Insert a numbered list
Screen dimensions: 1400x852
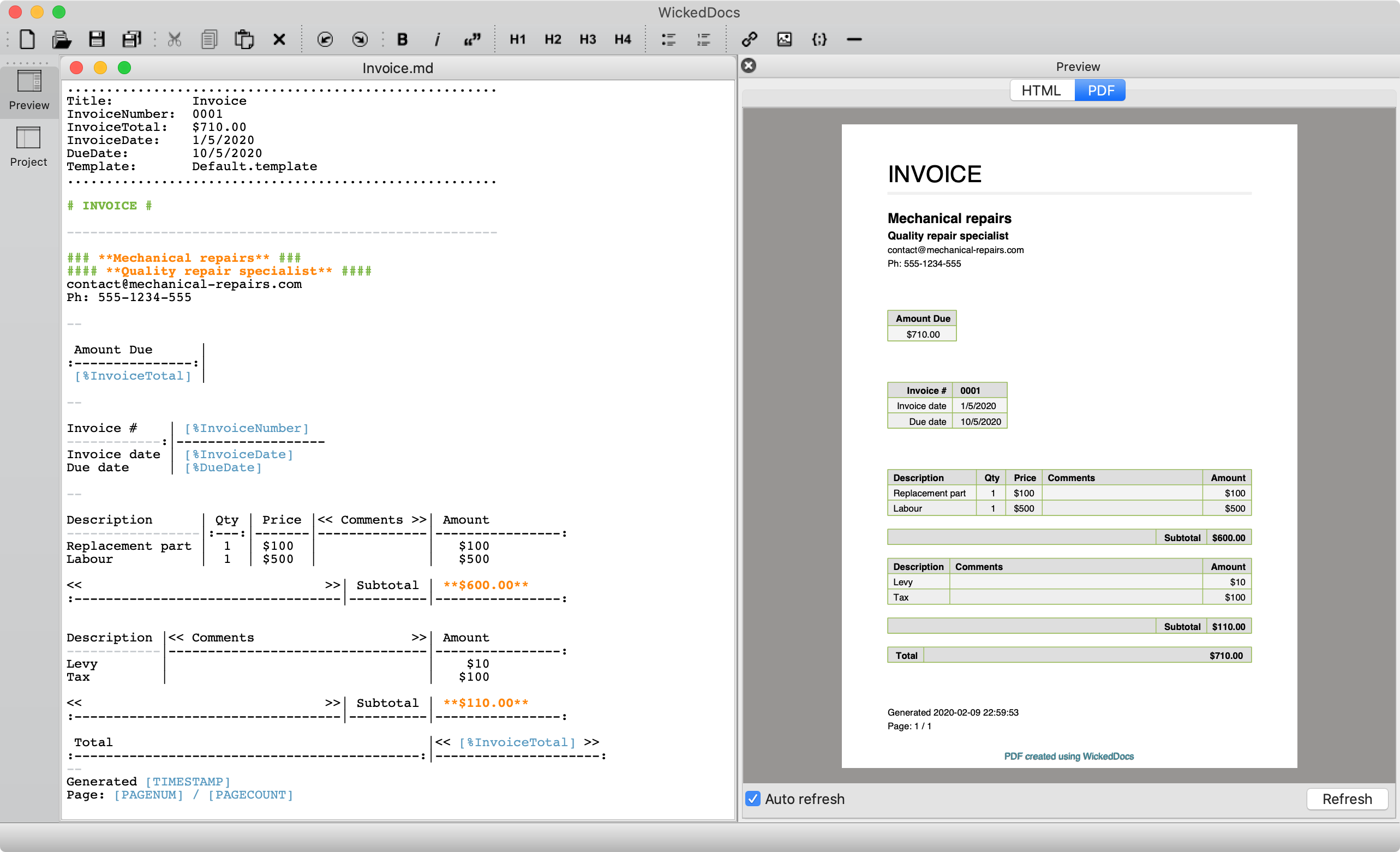(703, 39)
